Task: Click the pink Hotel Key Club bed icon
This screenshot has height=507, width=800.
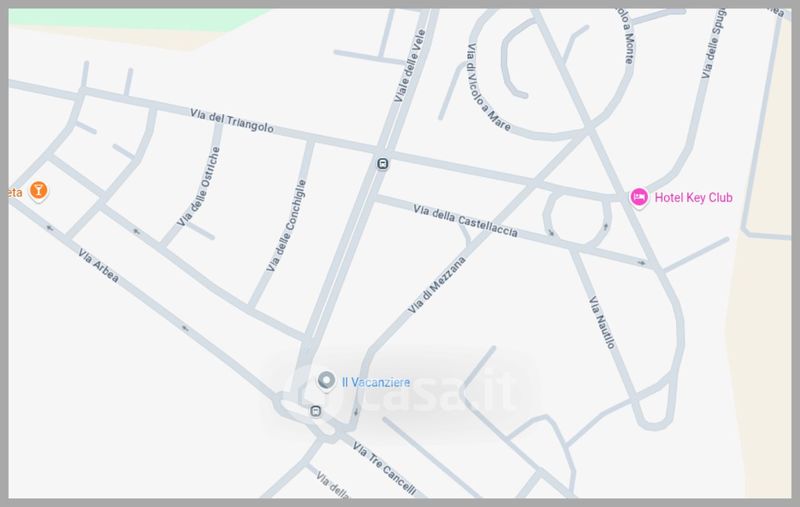Action: pyautogui.click(x=639, y=197)
